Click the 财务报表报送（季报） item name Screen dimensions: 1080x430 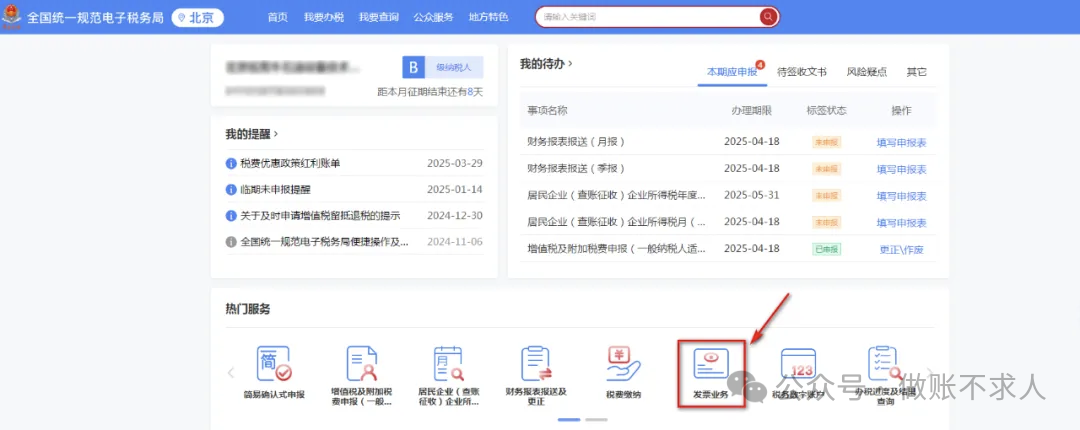tap(576, 168)
